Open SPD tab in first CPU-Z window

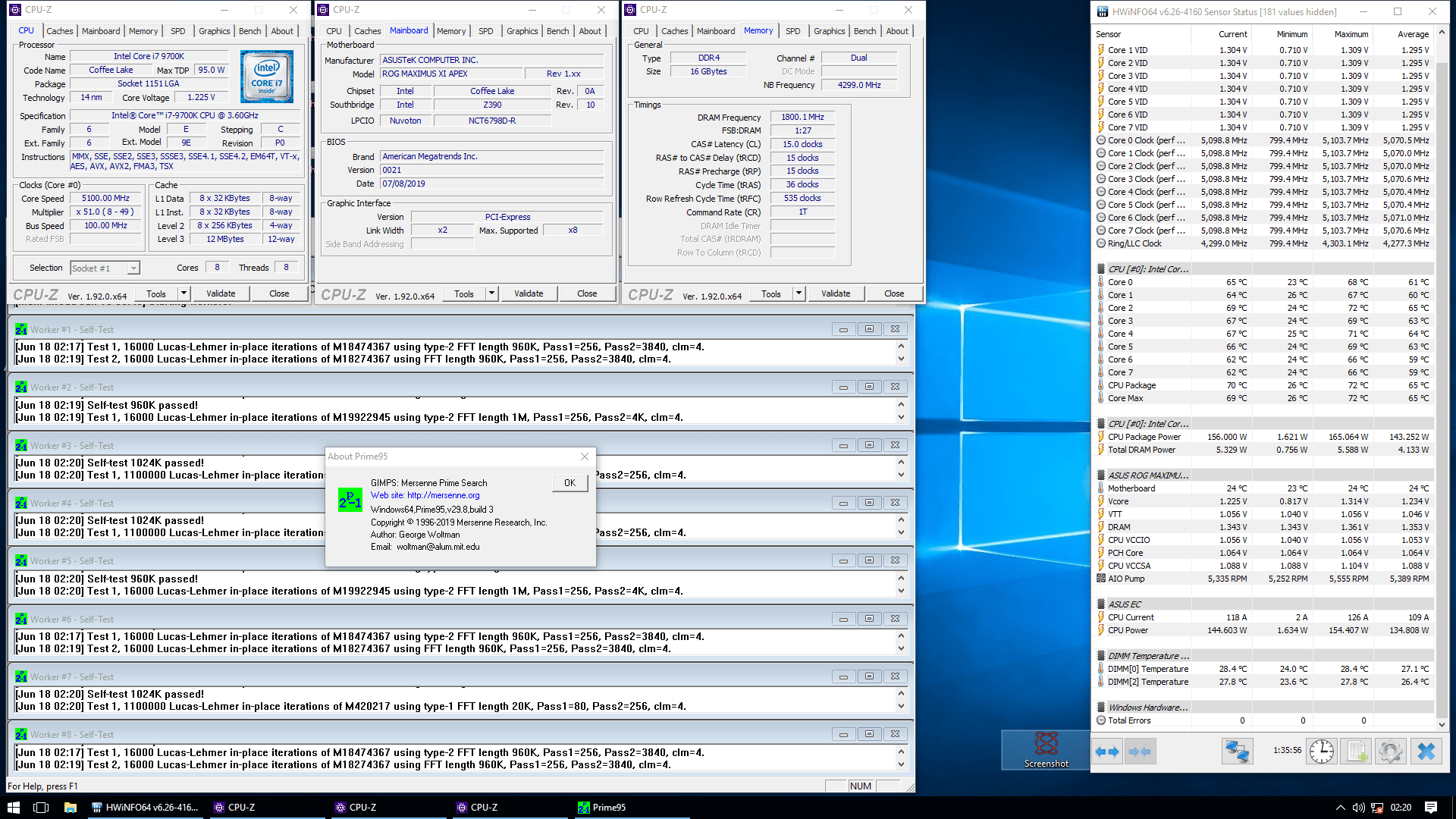coord(178,31)
